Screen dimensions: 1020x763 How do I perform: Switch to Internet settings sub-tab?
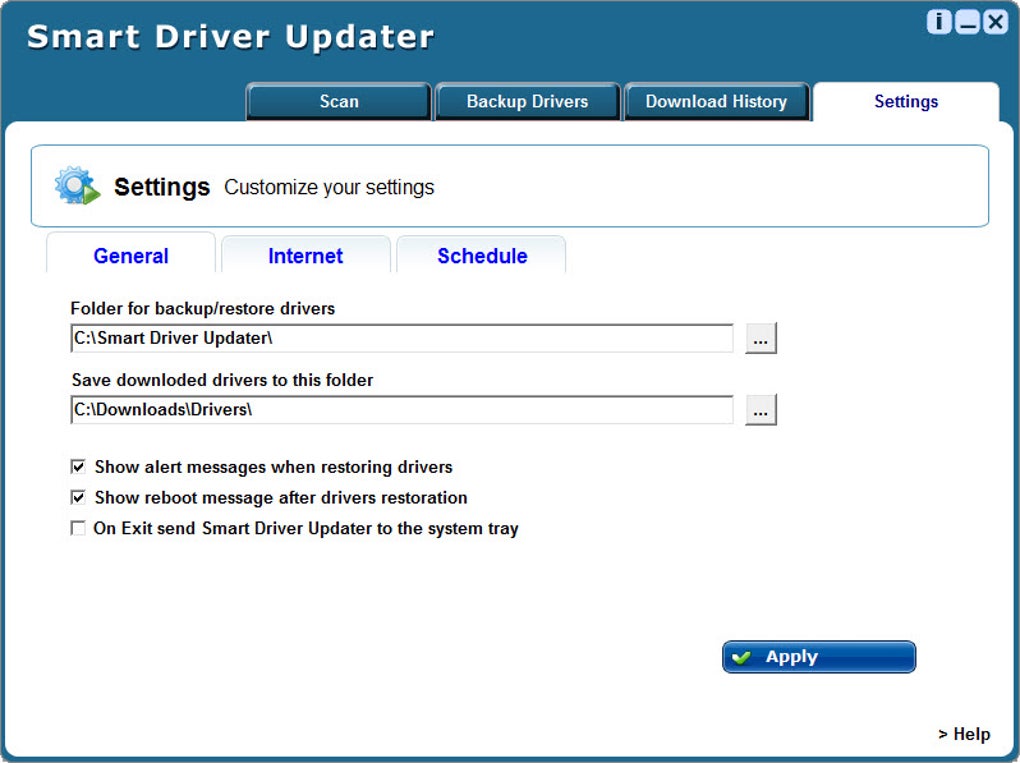pos(306,256)
